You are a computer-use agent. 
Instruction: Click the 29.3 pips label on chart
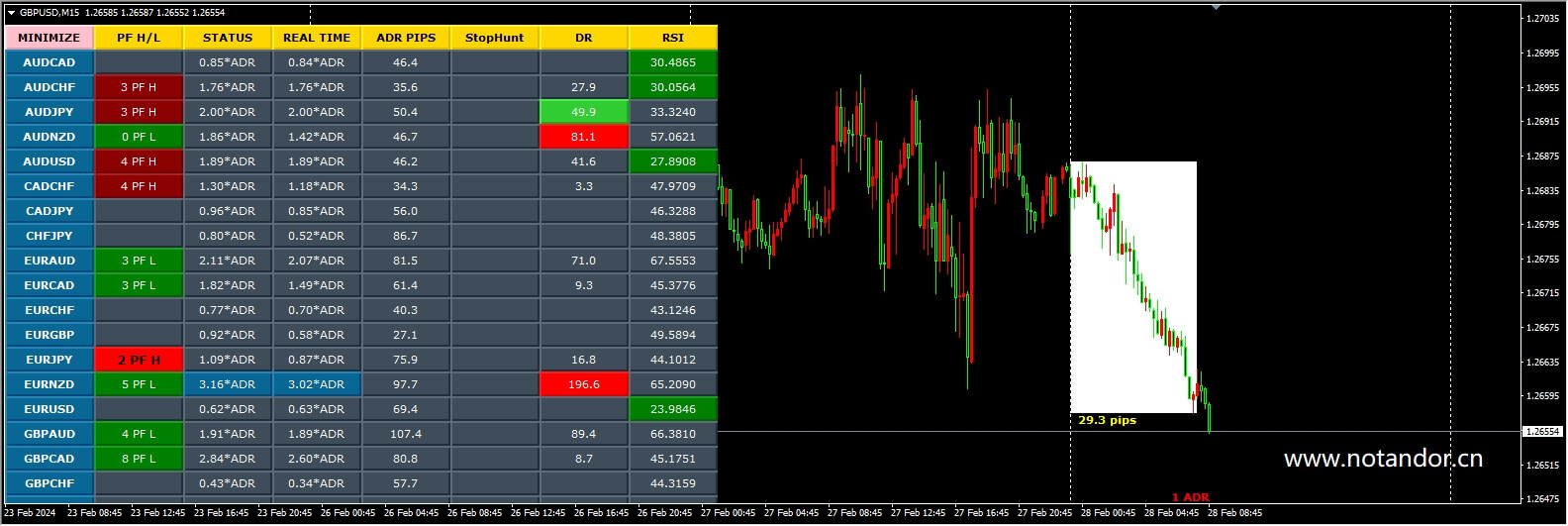coord(1107,420)
